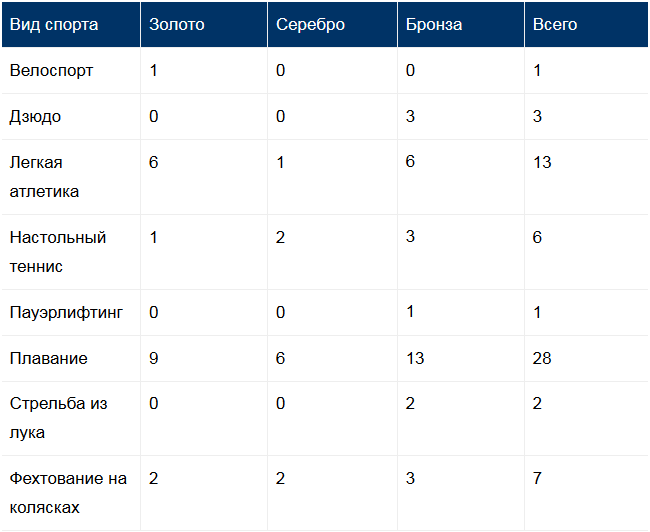
Task: Click the "Серебро" column header
Action: tap(310, 24)
